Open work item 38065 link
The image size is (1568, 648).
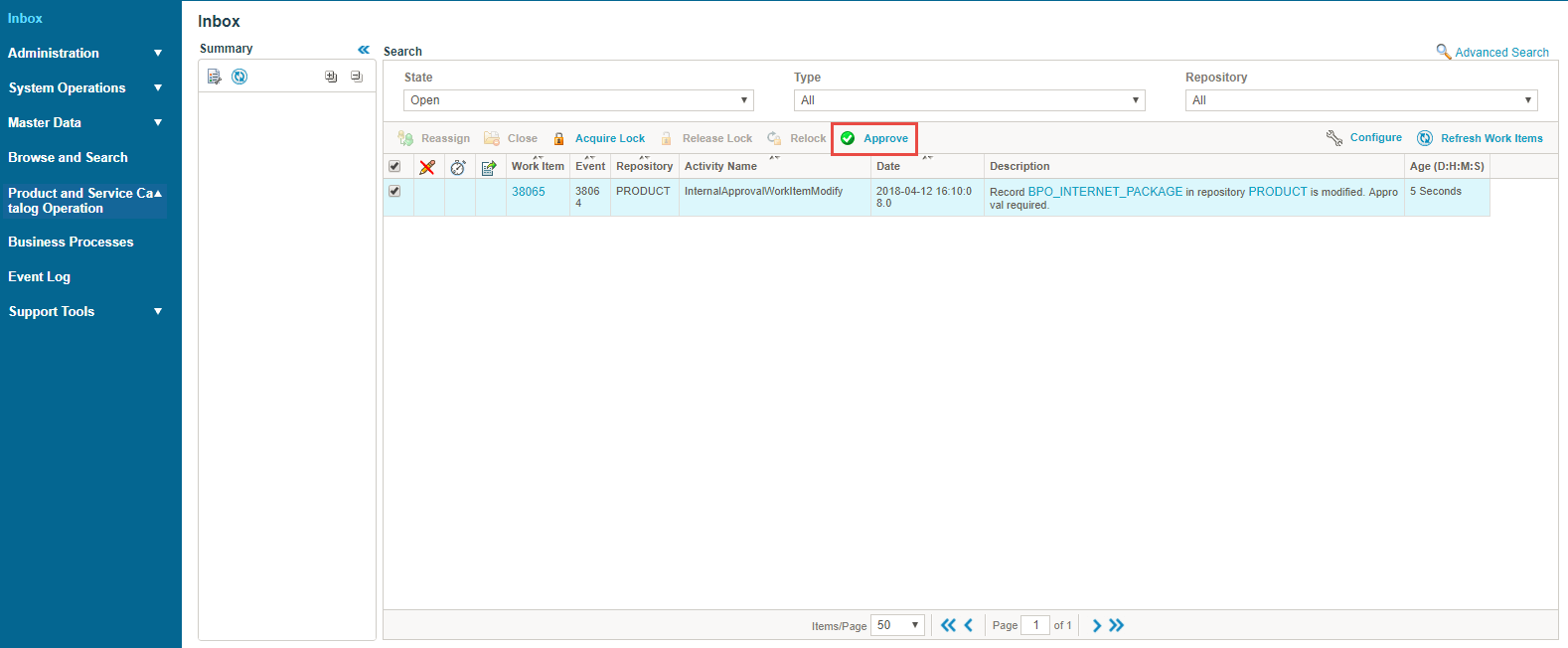pyautogui.click(x=529, y=192)
